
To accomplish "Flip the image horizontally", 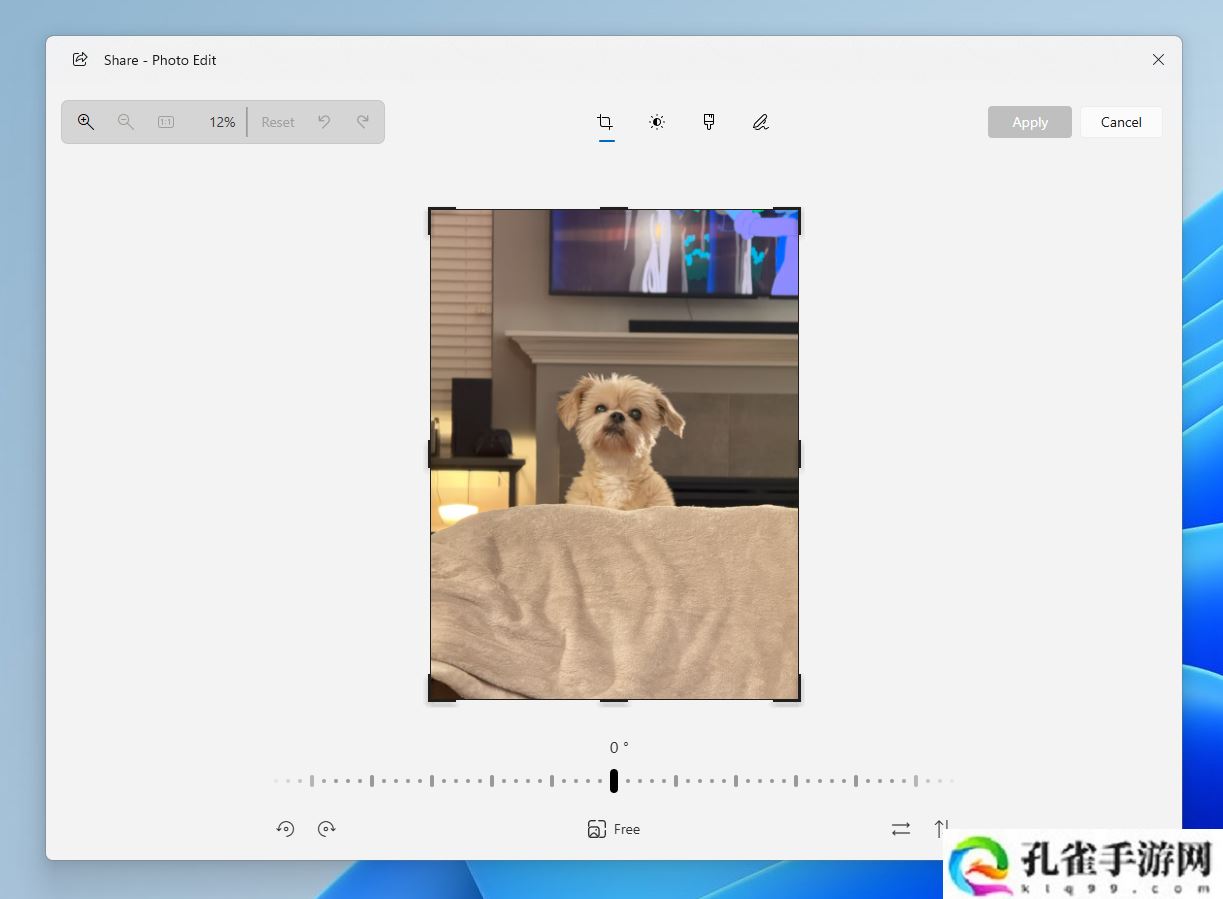I will pos(901,829).
